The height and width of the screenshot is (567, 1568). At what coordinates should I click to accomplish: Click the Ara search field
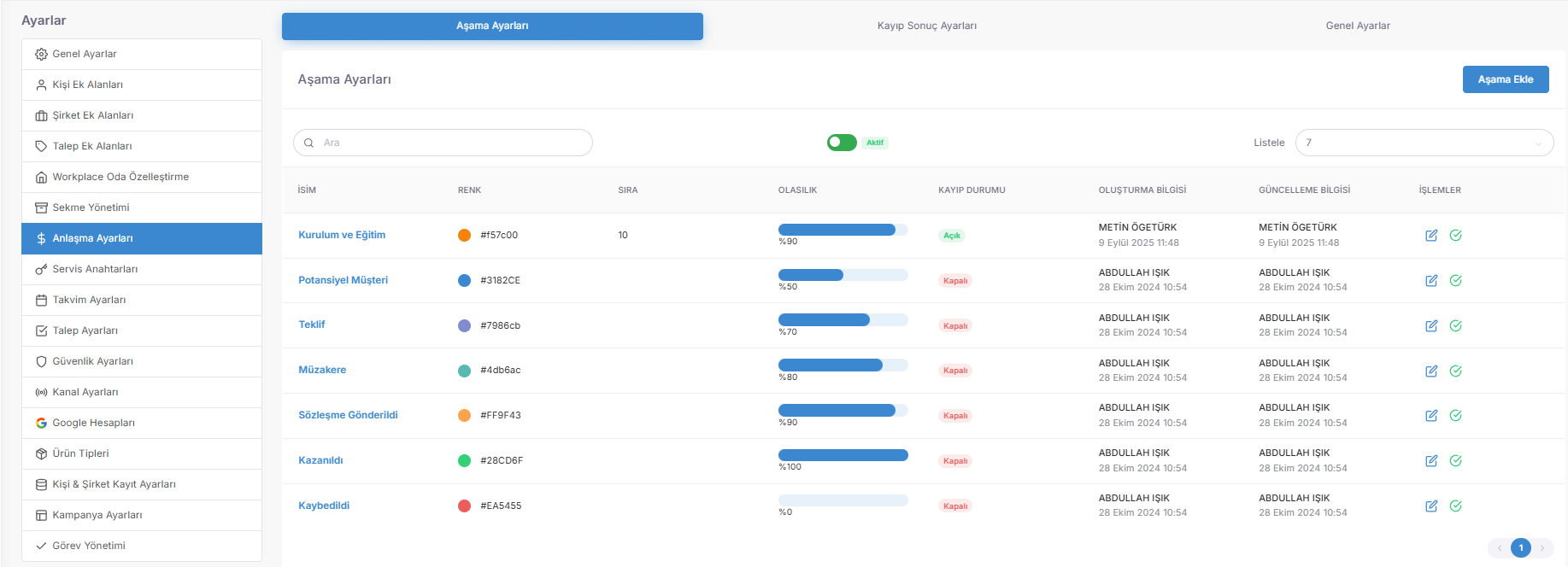(x=443, y=143)
